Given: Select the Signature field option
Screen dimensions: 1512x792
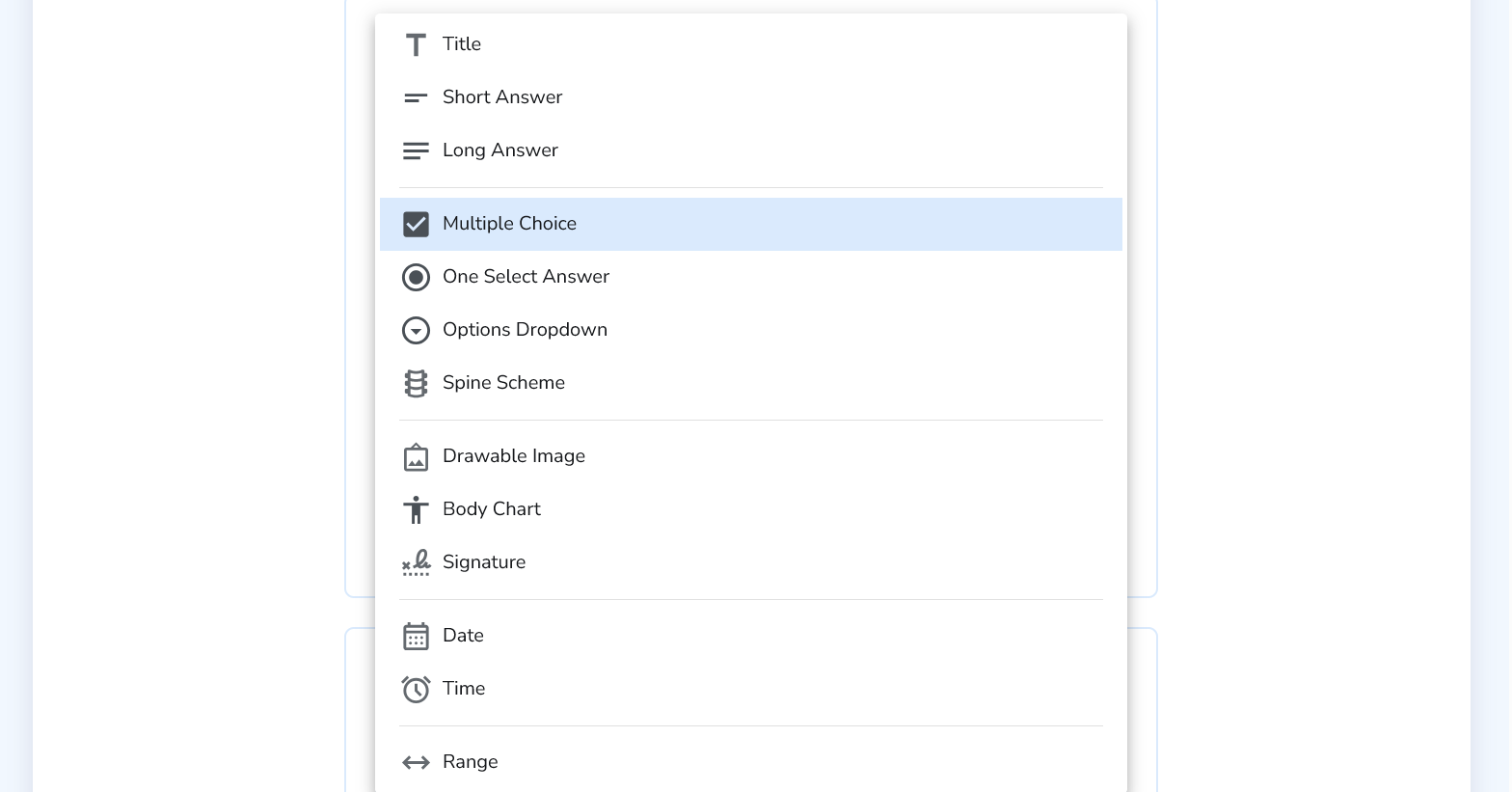Looking at the screenshot, I should pyautogui.click(x=484, y=562).
